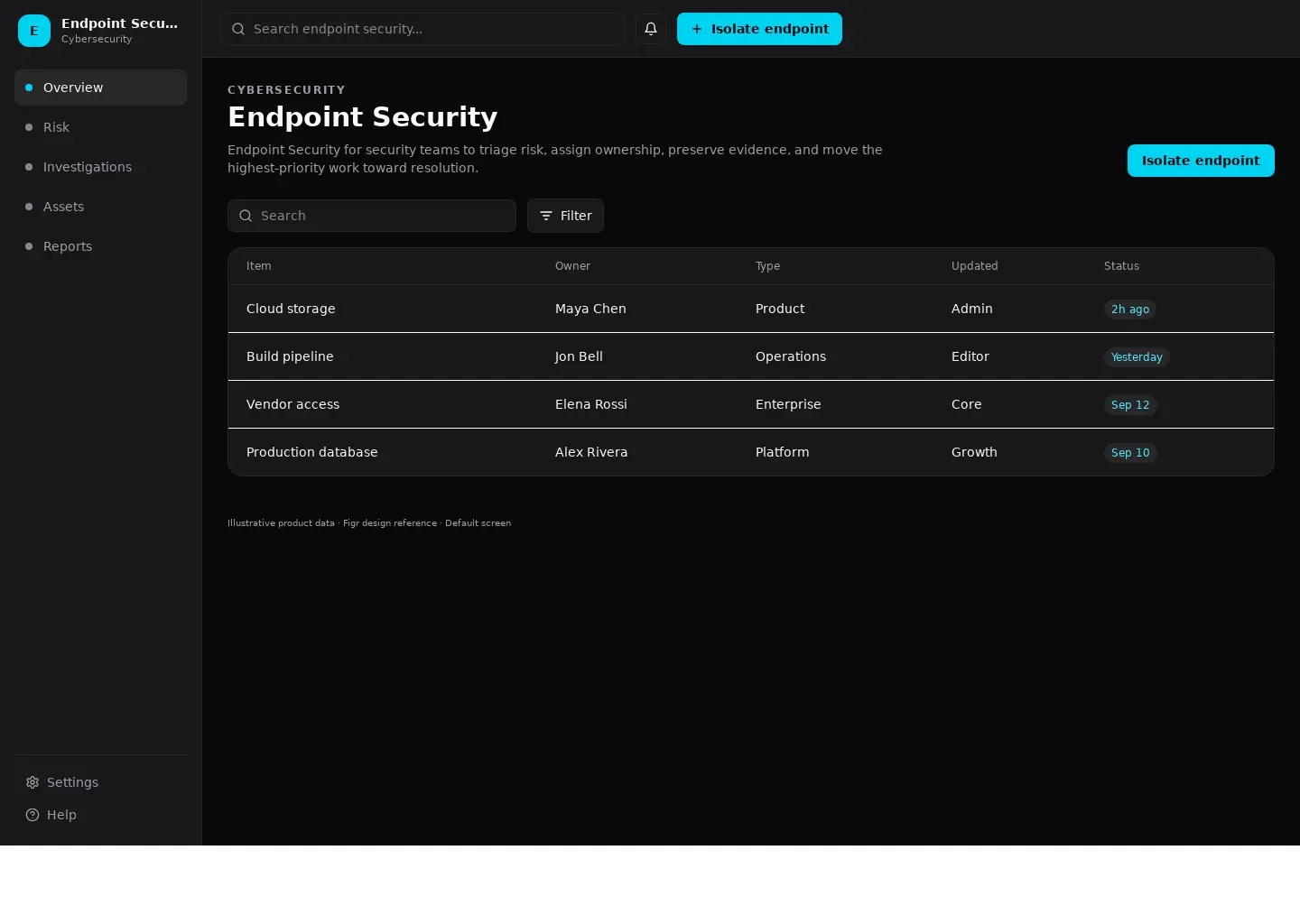Open Help in the sidebar footer
The image size is (1300, 924).
tap(100, 815)
